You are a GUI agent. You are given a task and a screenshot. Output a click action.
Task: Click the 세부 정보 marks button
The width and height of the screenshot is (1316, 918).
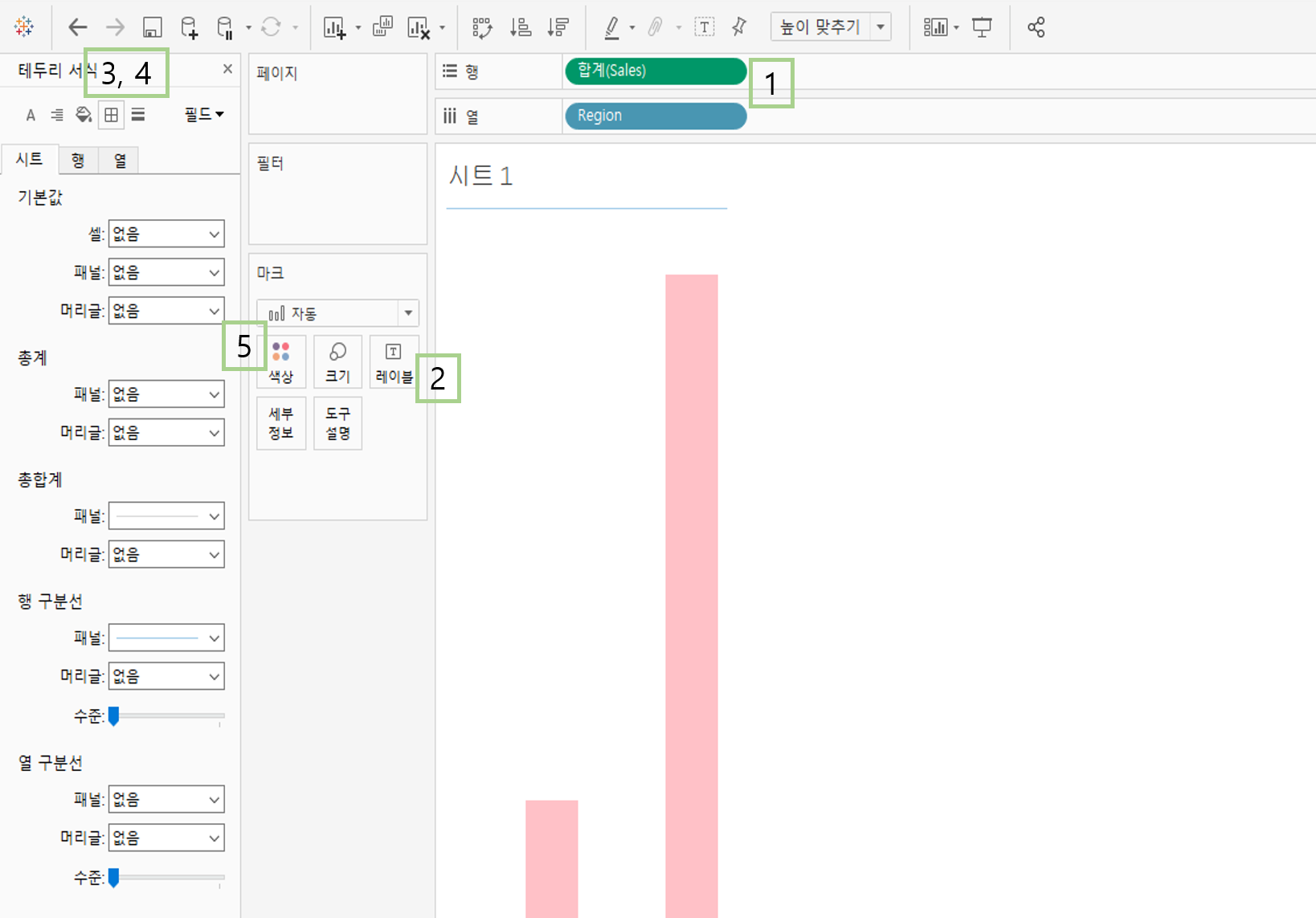[281, 423]
